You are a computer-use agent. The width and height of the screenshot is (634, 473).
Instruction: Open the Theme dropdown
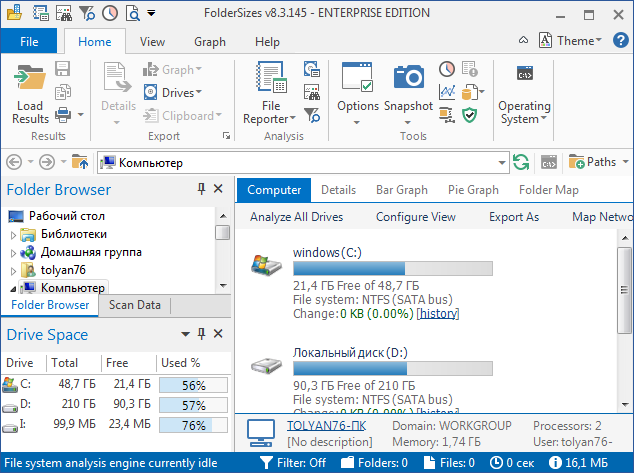(x=571, y=40)
